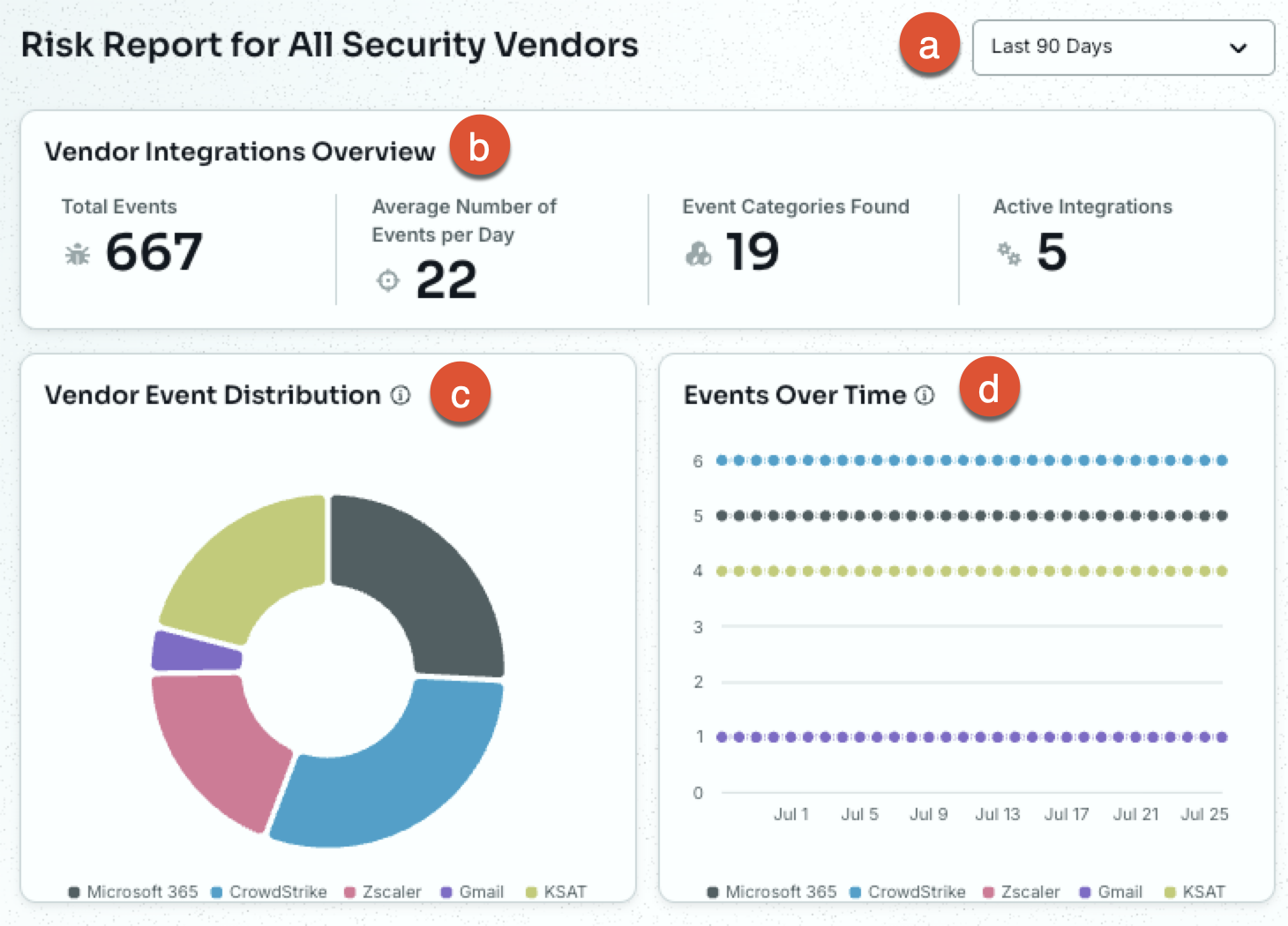Toggle Zscaler in Events Over Time legend

coord(1021,892)
